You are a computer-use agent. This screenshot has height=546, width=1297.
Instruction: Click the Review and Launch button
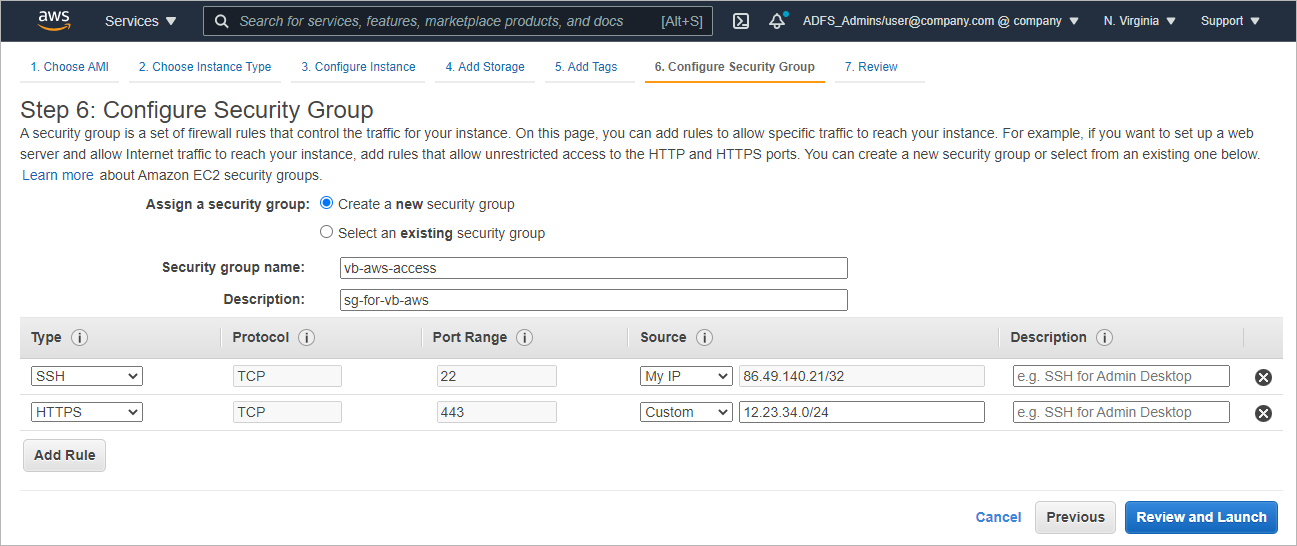pyautogui.click(x=1201, y=517)
